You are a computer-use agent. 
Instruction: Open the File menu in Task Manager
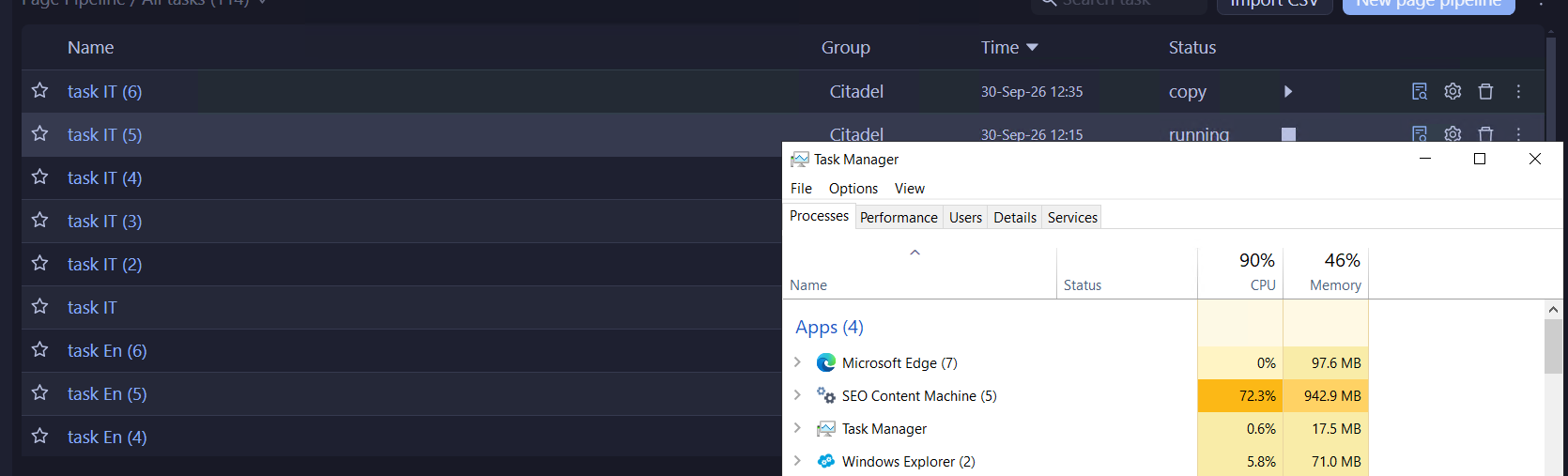[801, 189]
